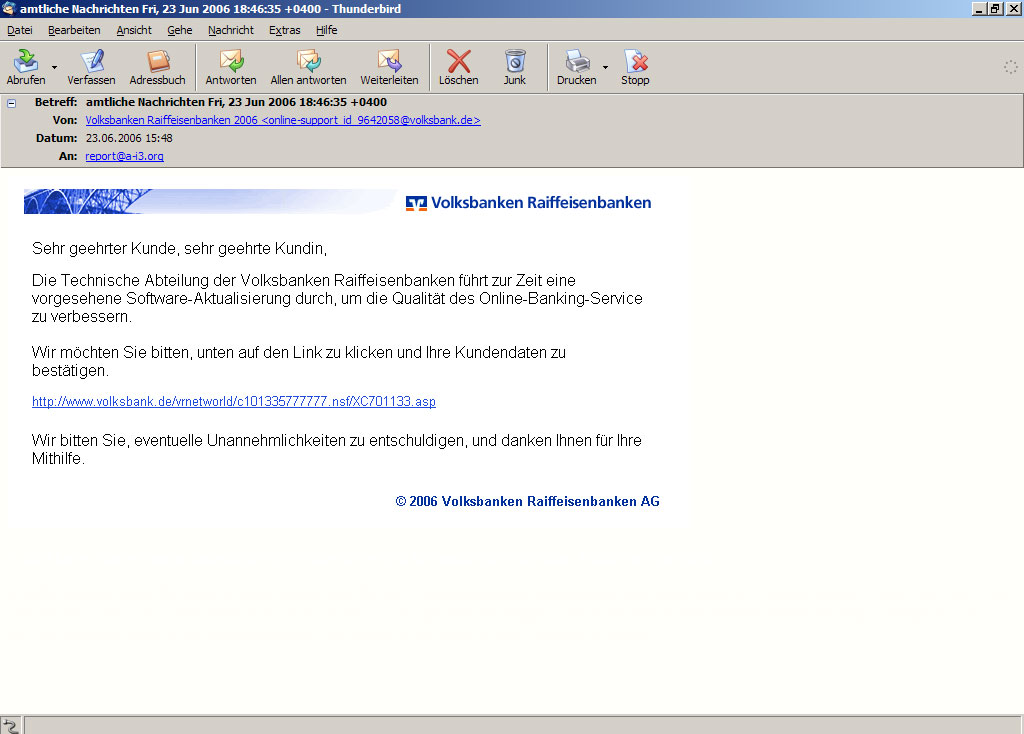Open the Bearbeiten menu

point(74,30)
